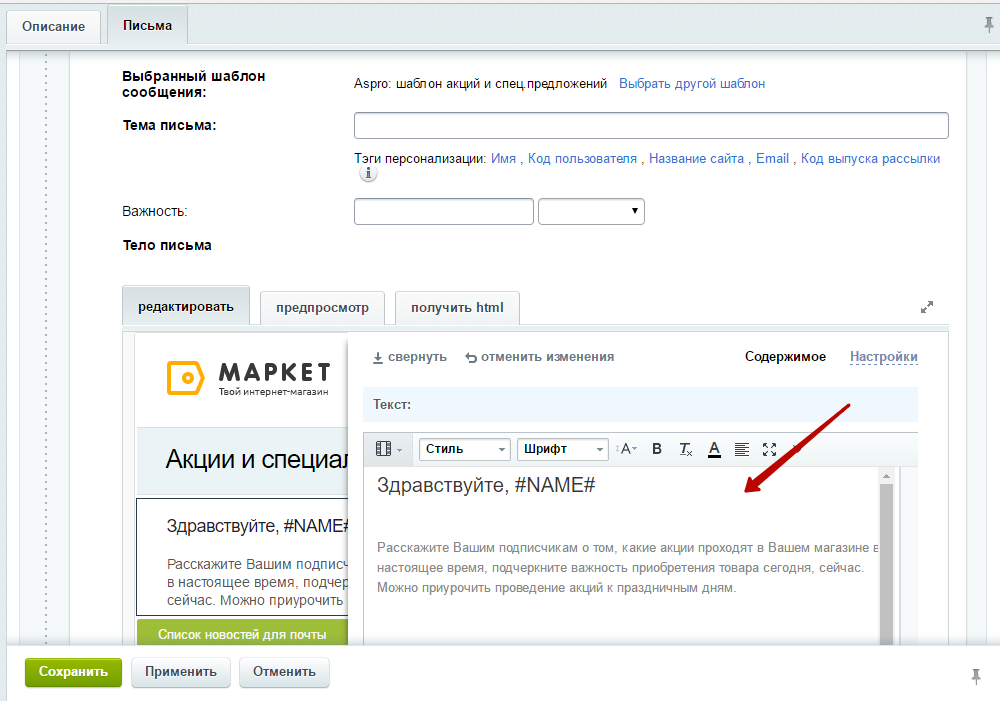Screen dimensions: 1000x701
Task: Click отменить изменения
Action: click(x=540, y=357)
